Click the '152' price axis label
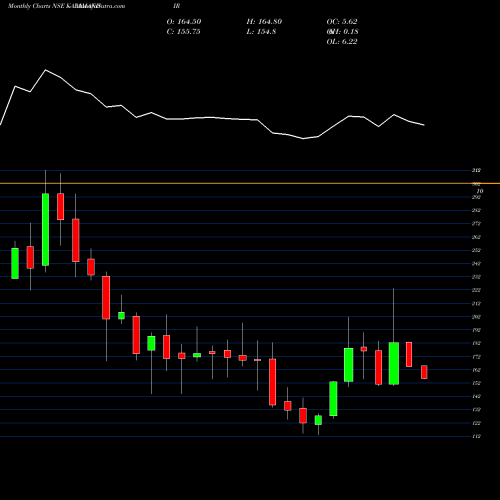The height and width of the screenshot is (500, 500). pos(476,383)
